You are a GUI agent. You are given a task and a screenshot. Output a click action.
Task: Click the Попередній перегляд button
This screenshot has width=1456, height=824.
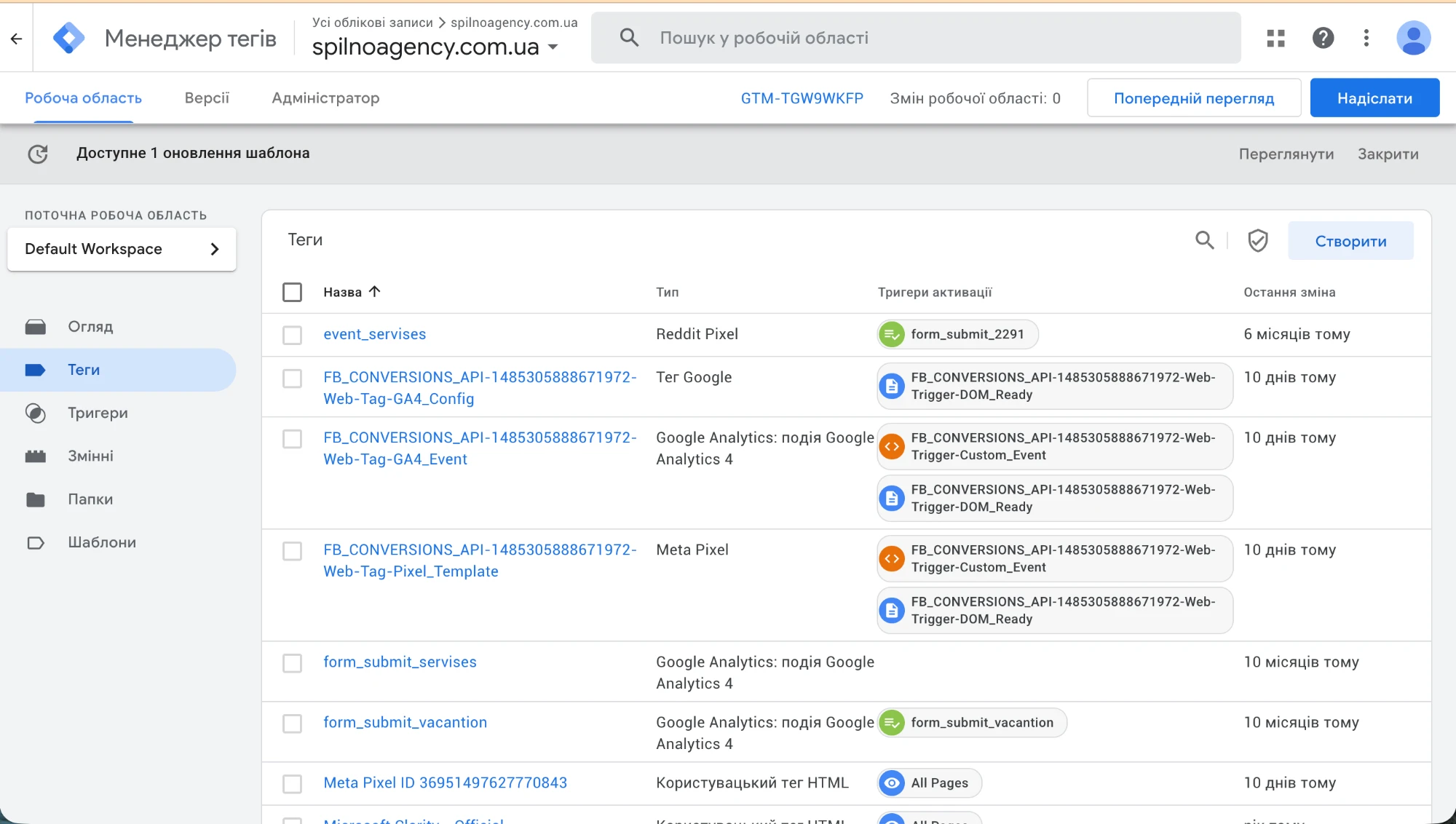(x=1194, y=98)
